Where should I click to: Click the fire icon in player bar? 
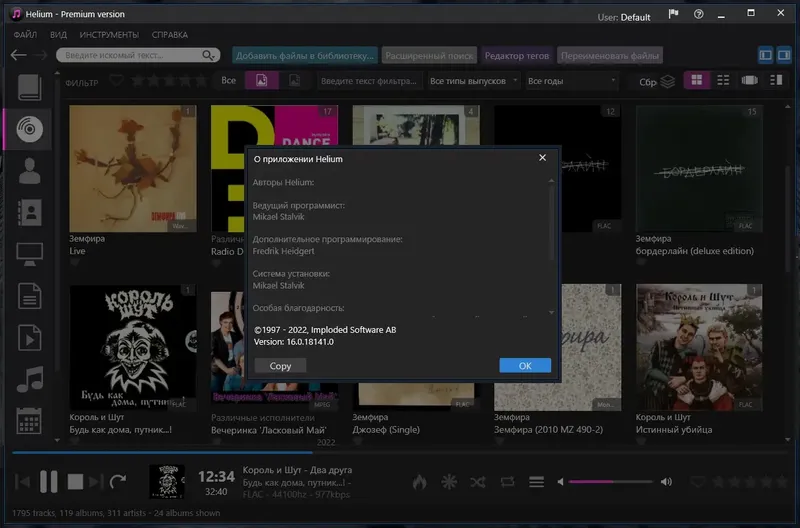tap(419, 482)
